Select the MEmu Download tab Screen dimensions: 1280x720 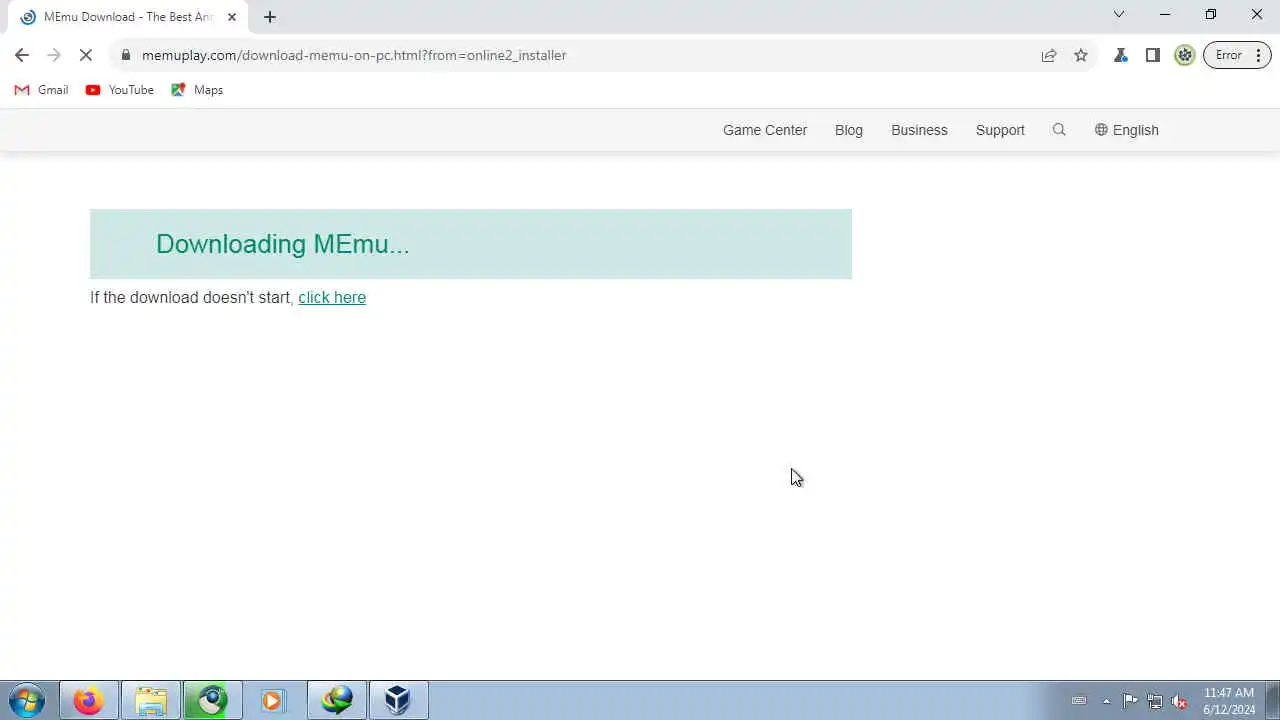tap(128, 17)
